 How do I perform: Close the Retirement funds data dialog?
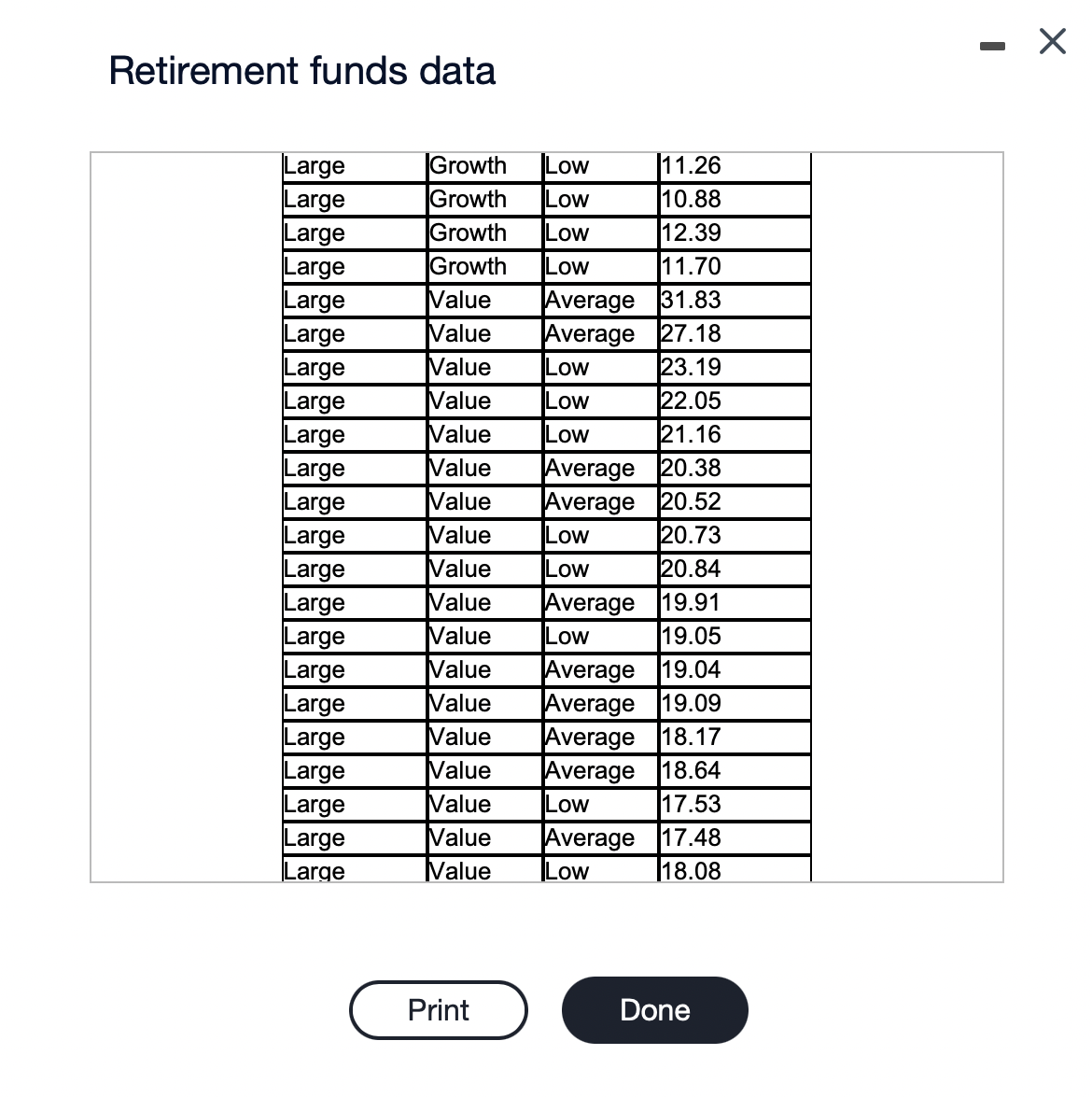(x=1051, y=41)
